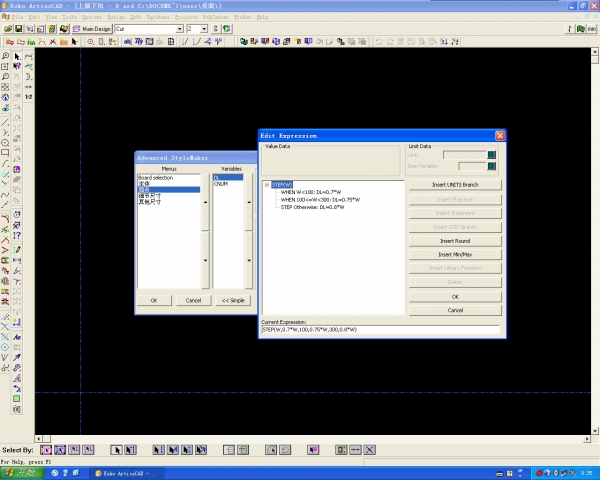
Task: Click Insert UNITS Branch button
Action: tap(455, 185)
